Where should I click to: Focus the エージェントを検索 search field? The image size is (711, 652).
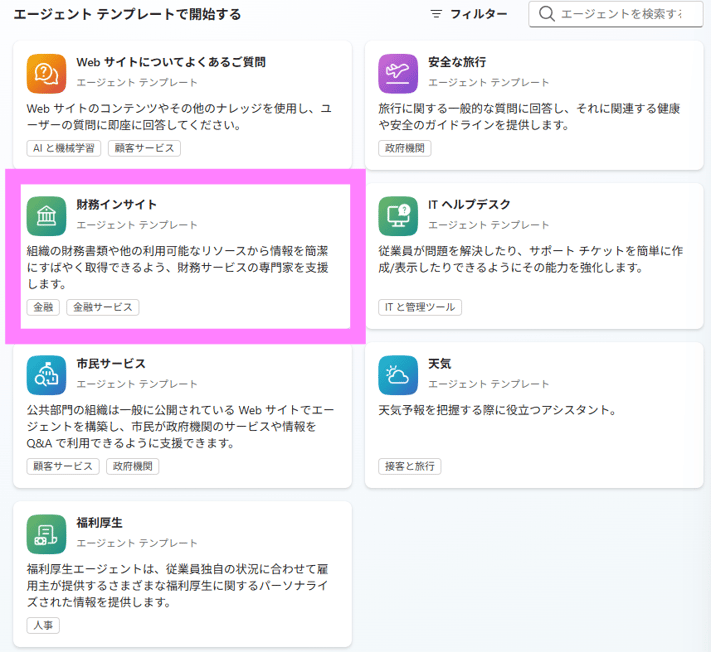616,14
